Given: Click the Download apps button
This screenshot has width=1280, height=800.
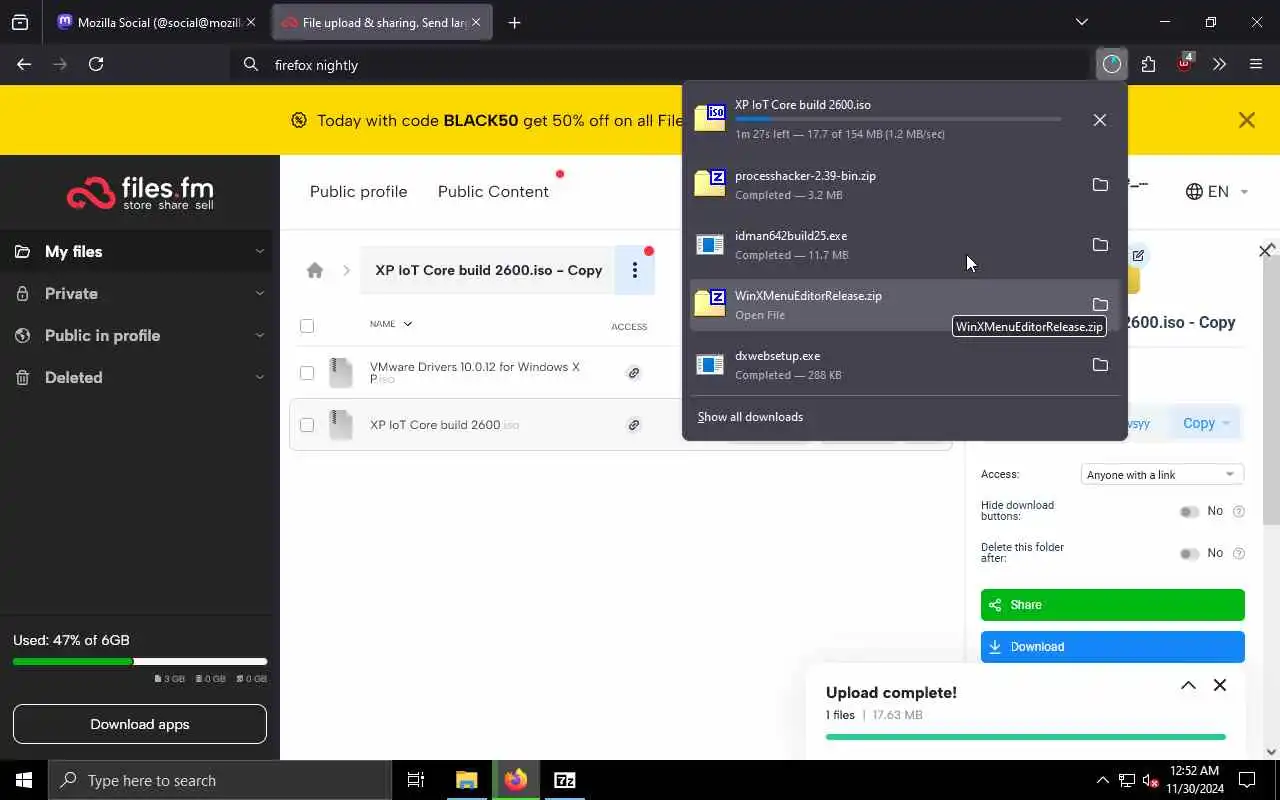Looking at the screenshot, I should pos(140,724).
